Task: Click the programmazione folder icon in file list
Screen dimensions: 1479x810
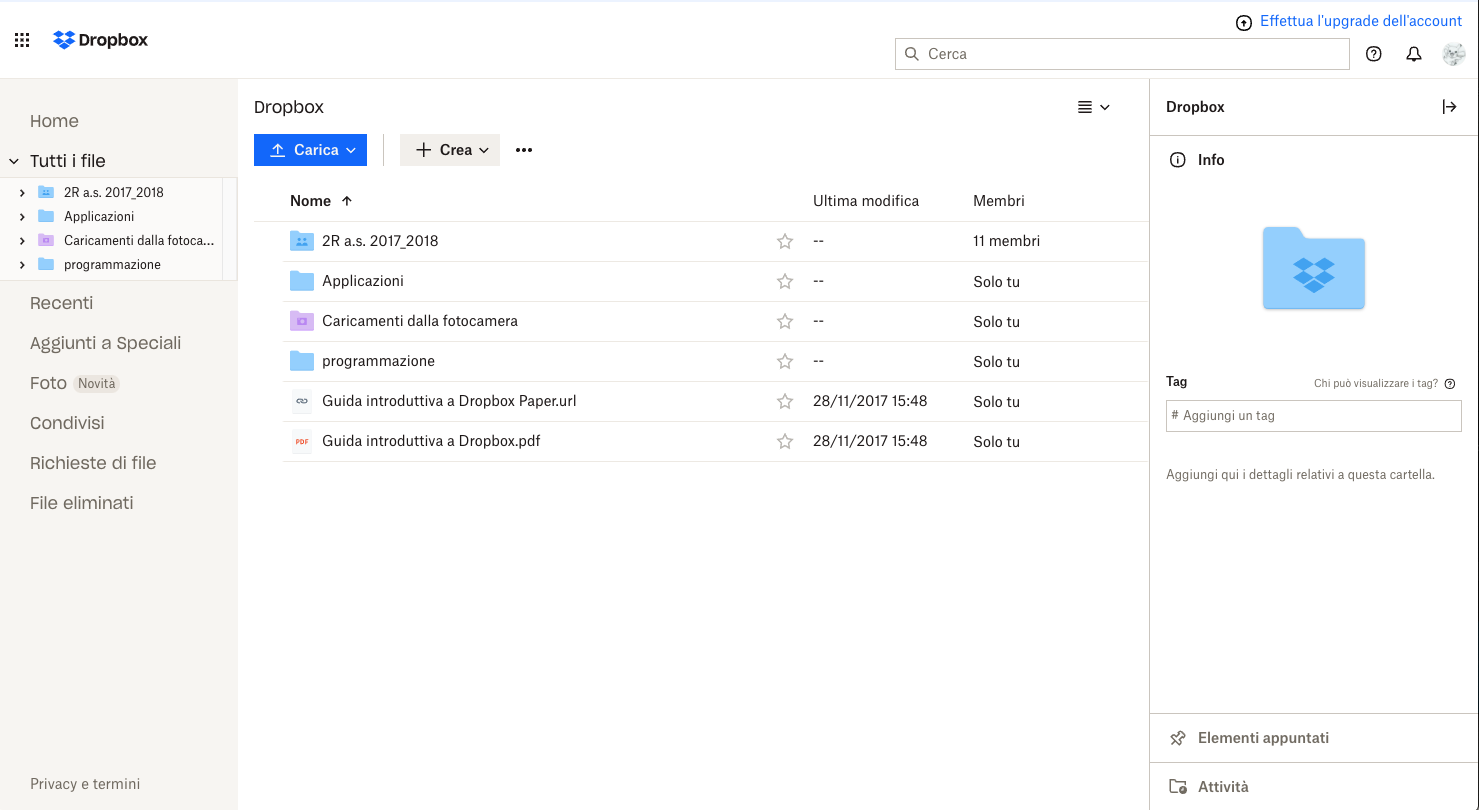Action: (302, 361)
